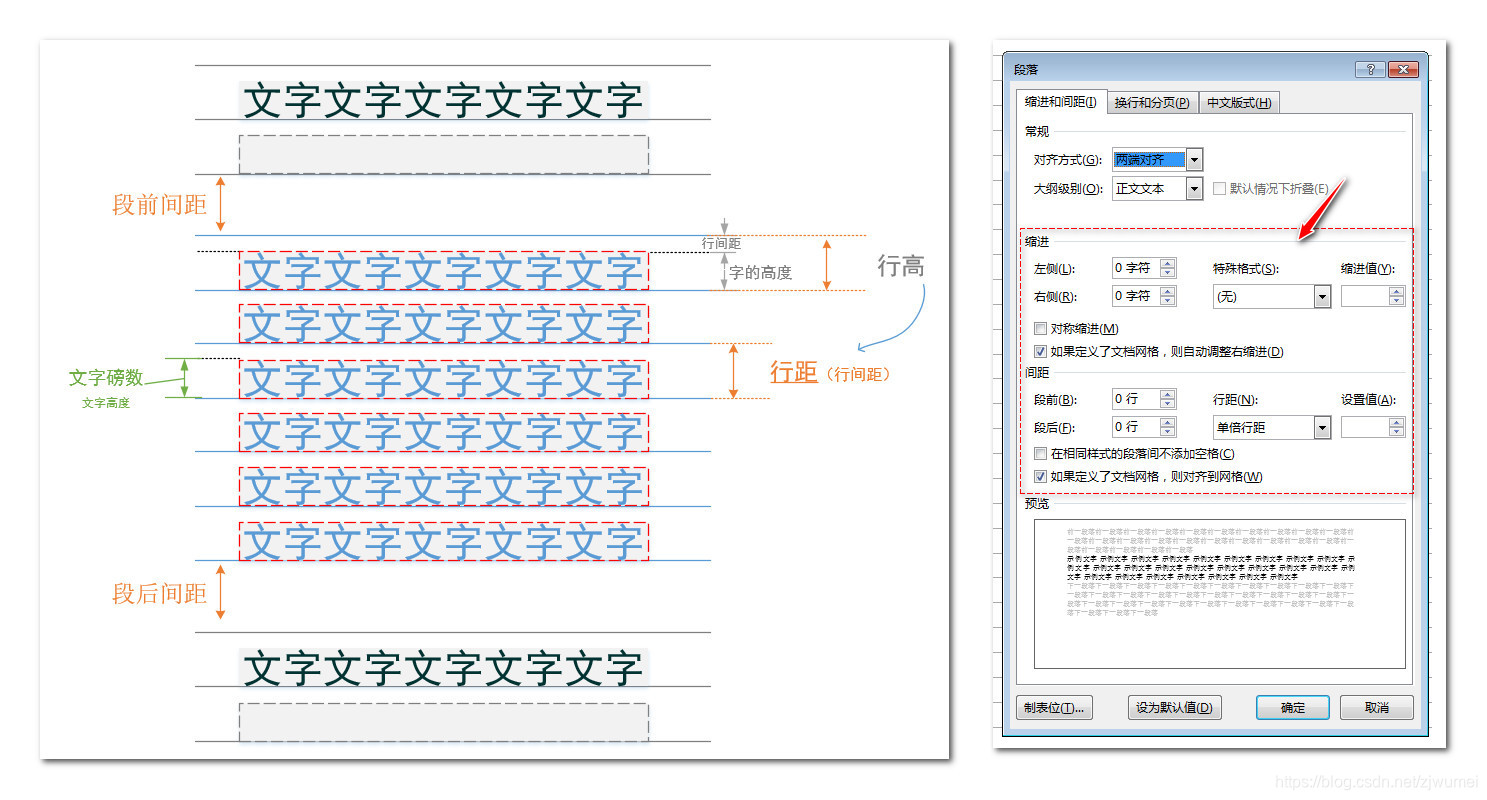Confirm the dialog with 确定
Image resolution: width=1487 pixels, height=800 pixels.
pyautogui.click(x=1293, y=708)
